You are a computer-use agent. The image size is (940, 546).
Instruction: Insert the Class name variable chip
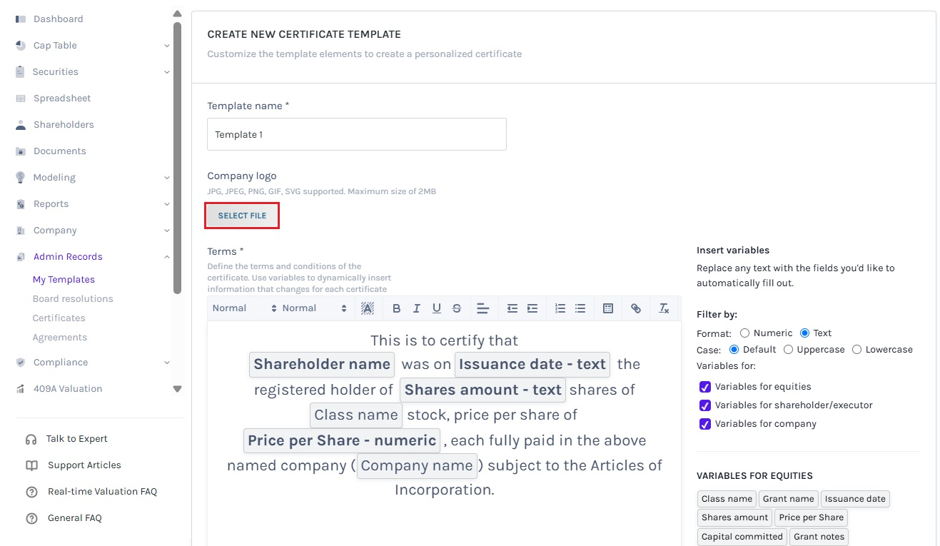pyautogui.click(x=727, y=499)
